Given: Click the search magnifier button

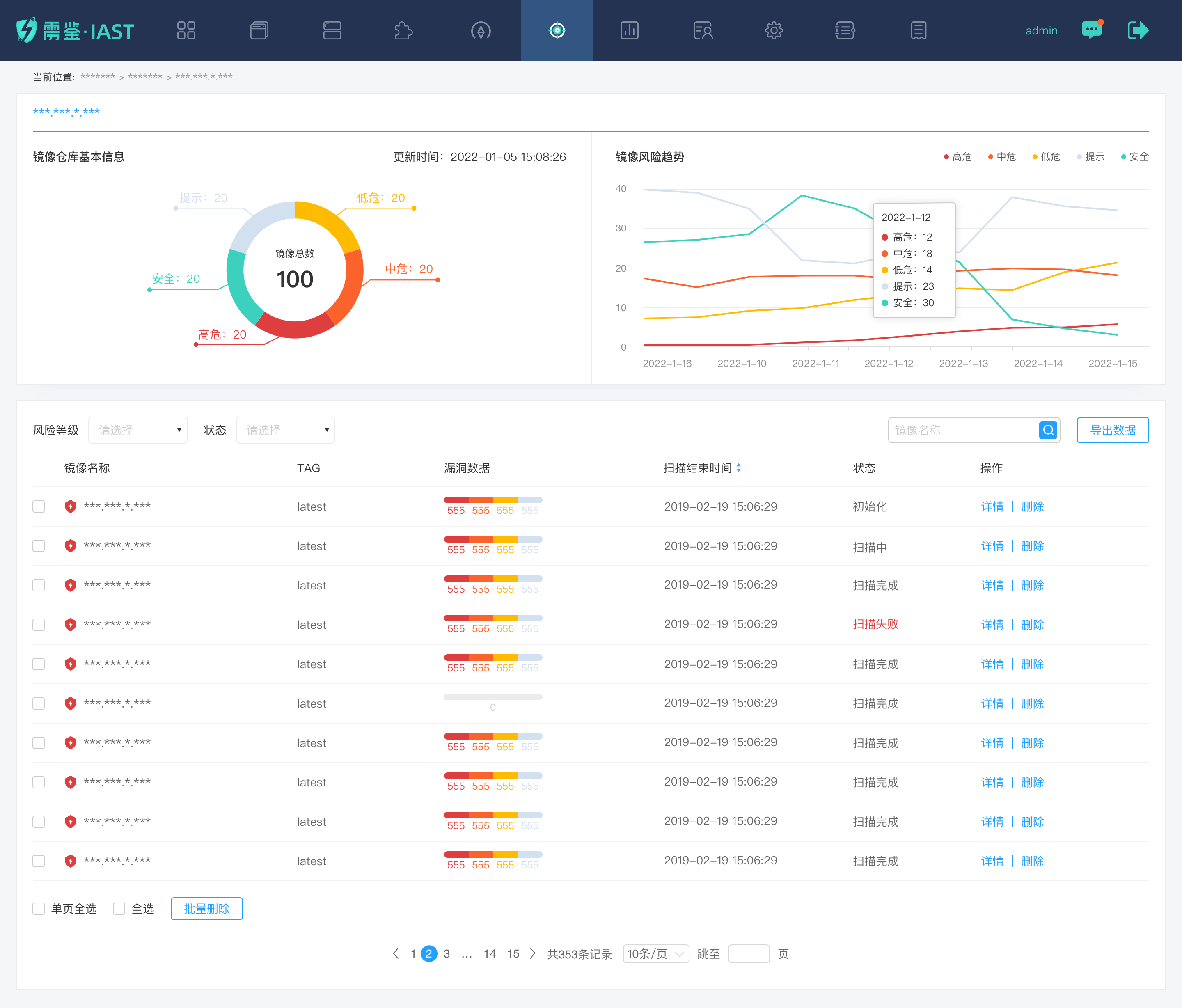Looking at the screenshot, I should click(x=1049, y=430).
